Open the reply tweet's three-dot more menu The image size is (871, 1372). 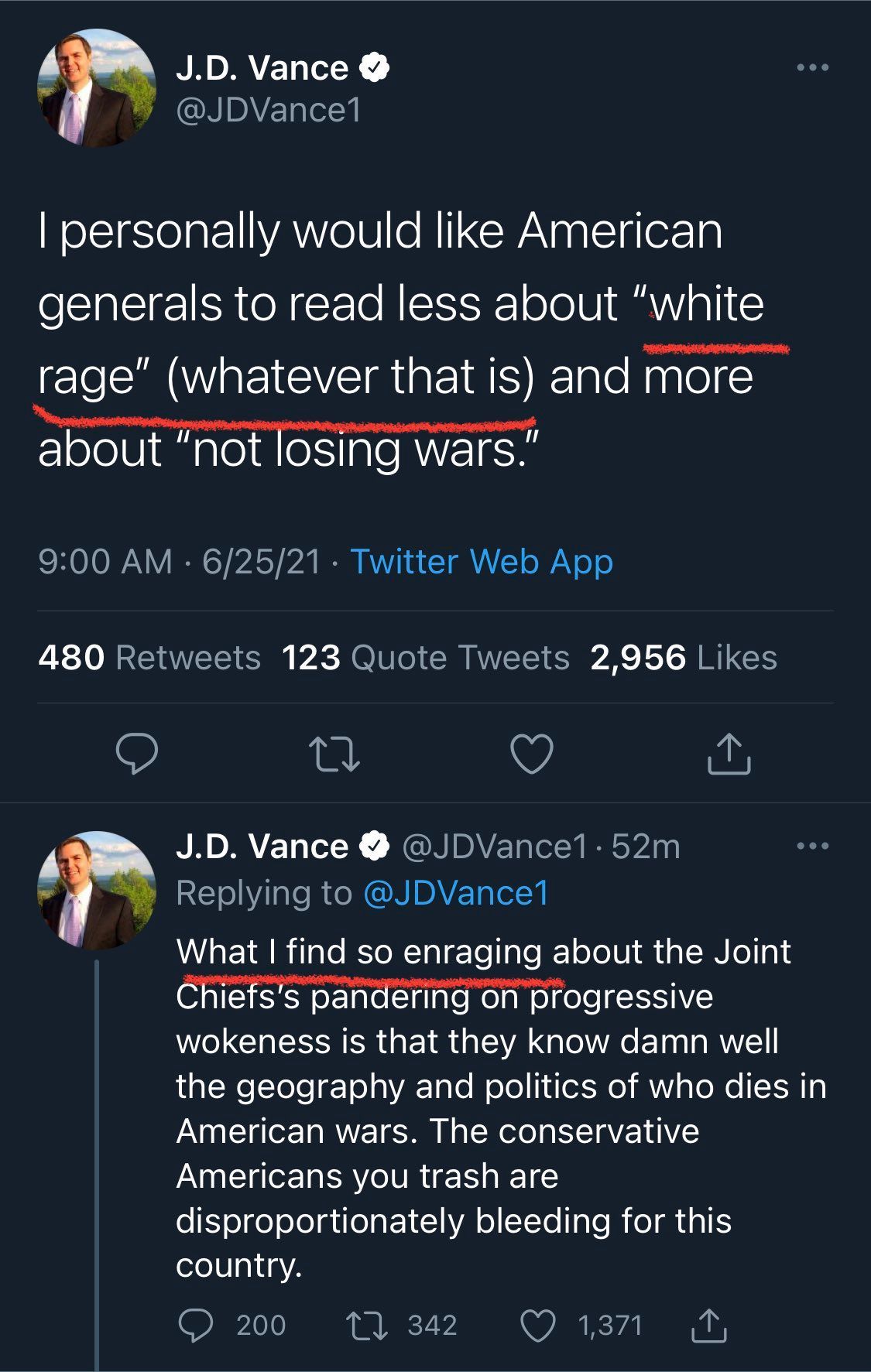pyautogui.click(x=813, y=846)
